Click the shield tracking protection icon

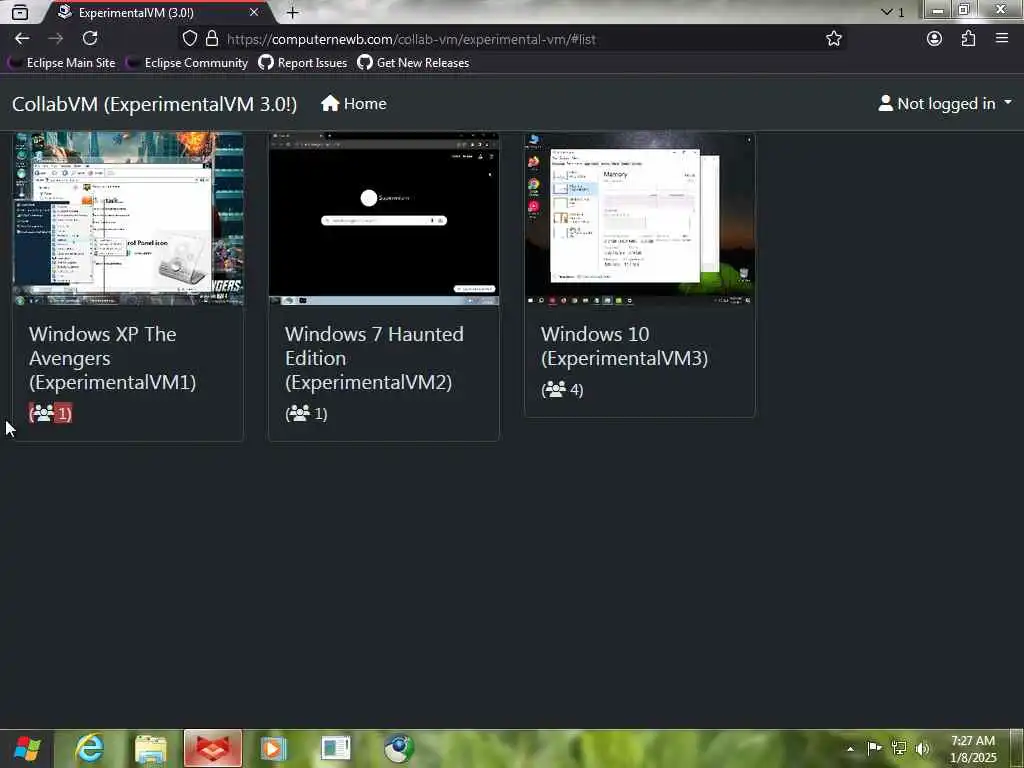189,39
